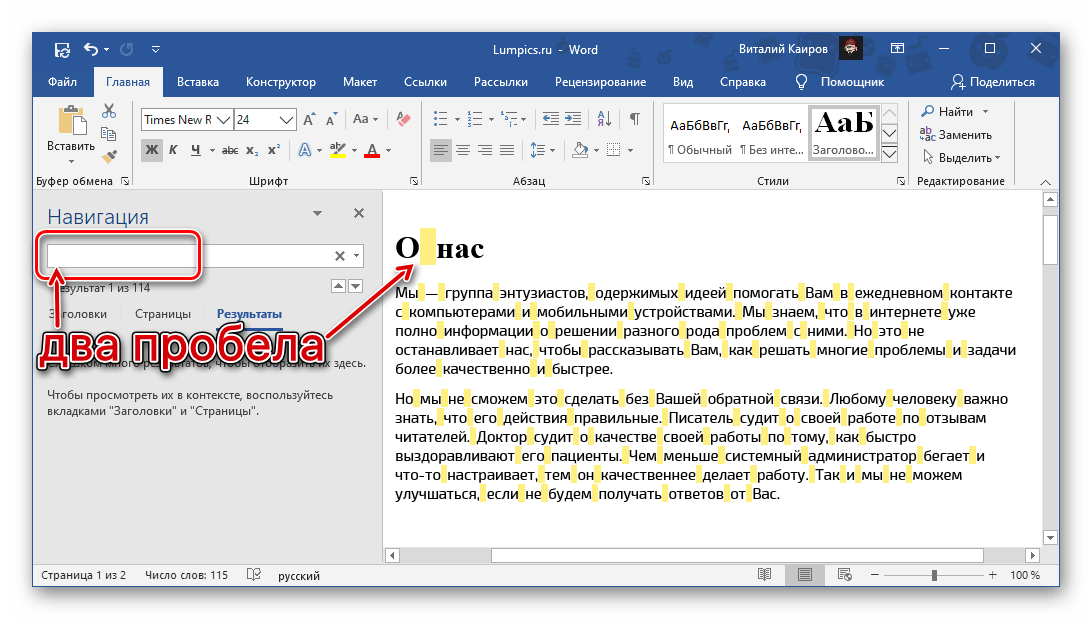Viewport: 1092px width, 619px height.
Task: Expand the styles gallery
Action: coord(889,154)
